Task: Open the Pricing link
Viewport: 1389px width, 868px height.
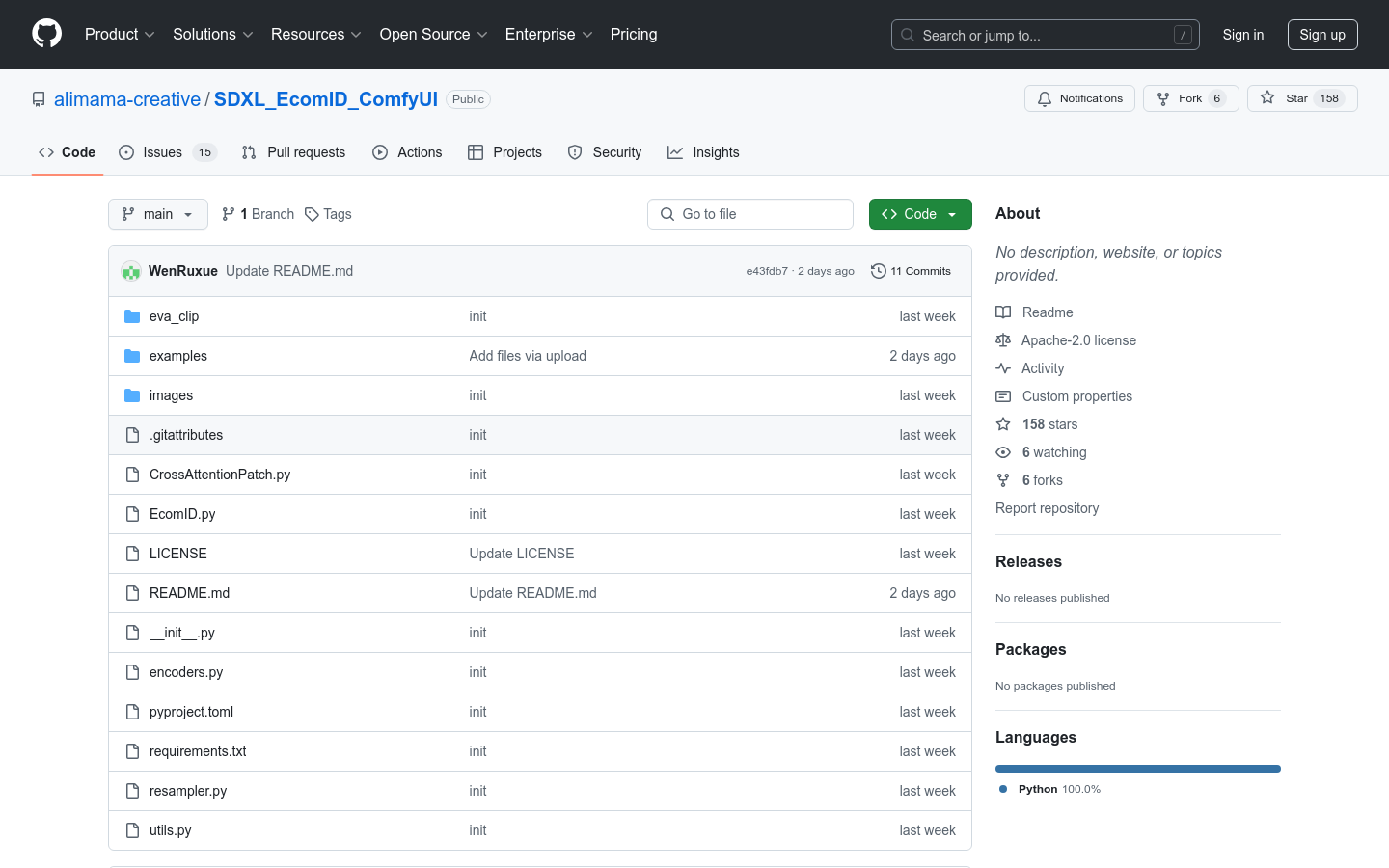Action: pos(634,34)
